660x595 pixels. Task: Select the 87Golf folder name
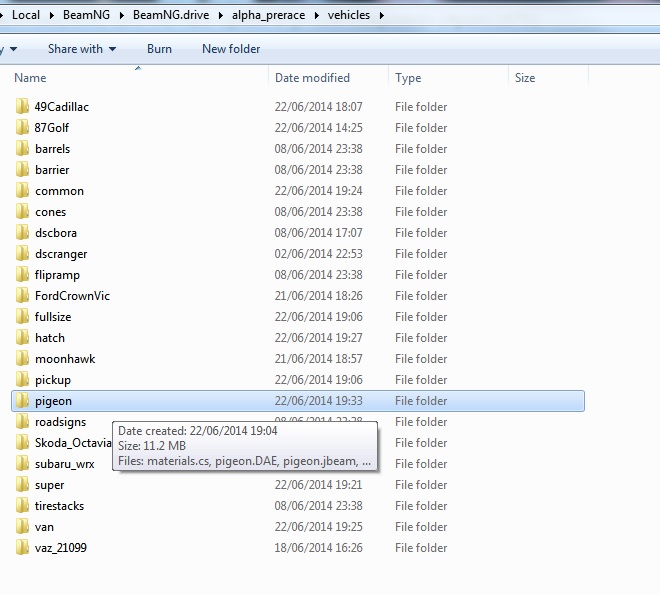[51, 128]
